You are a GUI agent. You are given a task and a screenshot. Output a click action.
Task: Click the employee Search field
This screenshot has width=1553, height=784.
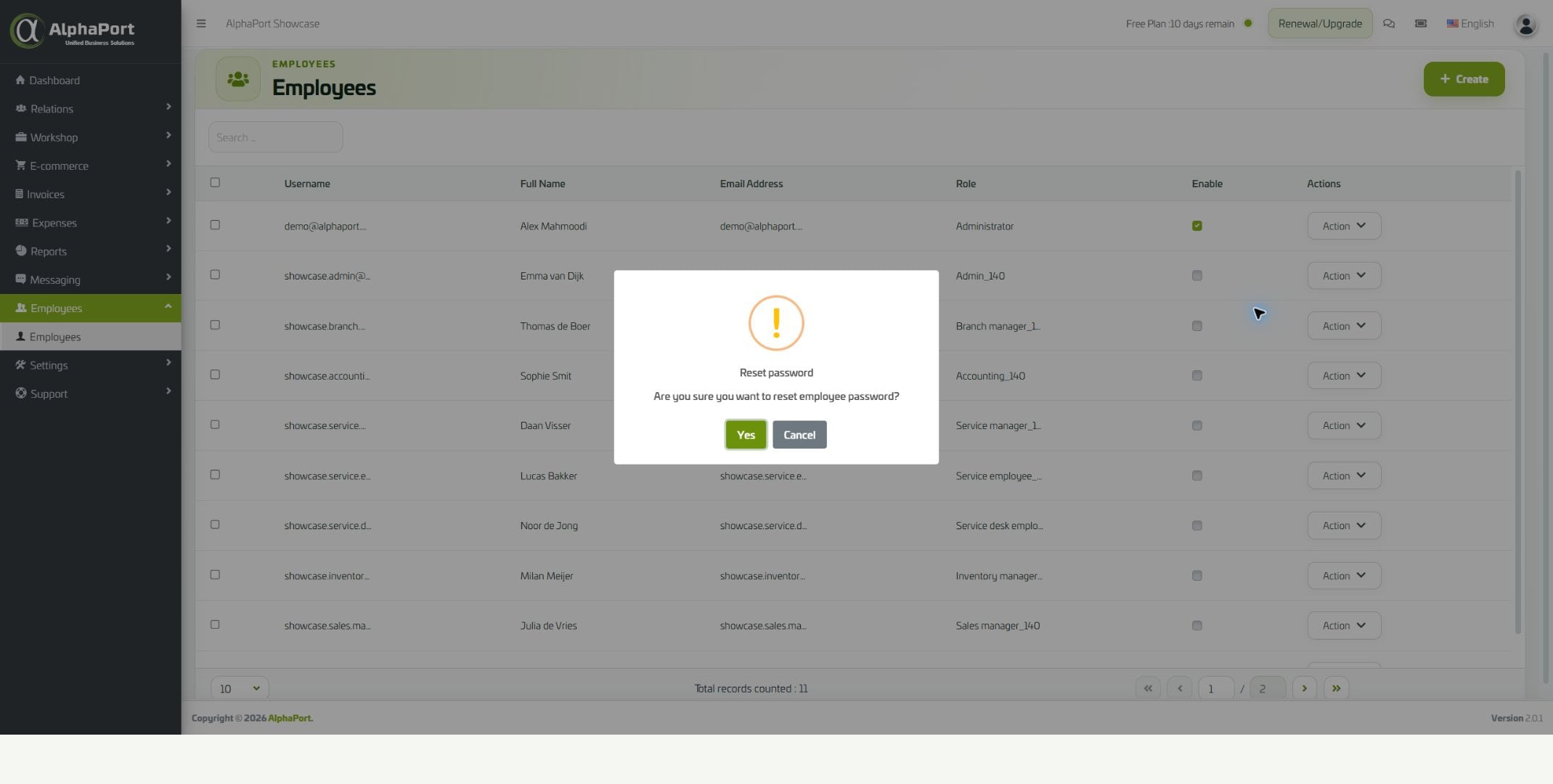tap(276, 137)
